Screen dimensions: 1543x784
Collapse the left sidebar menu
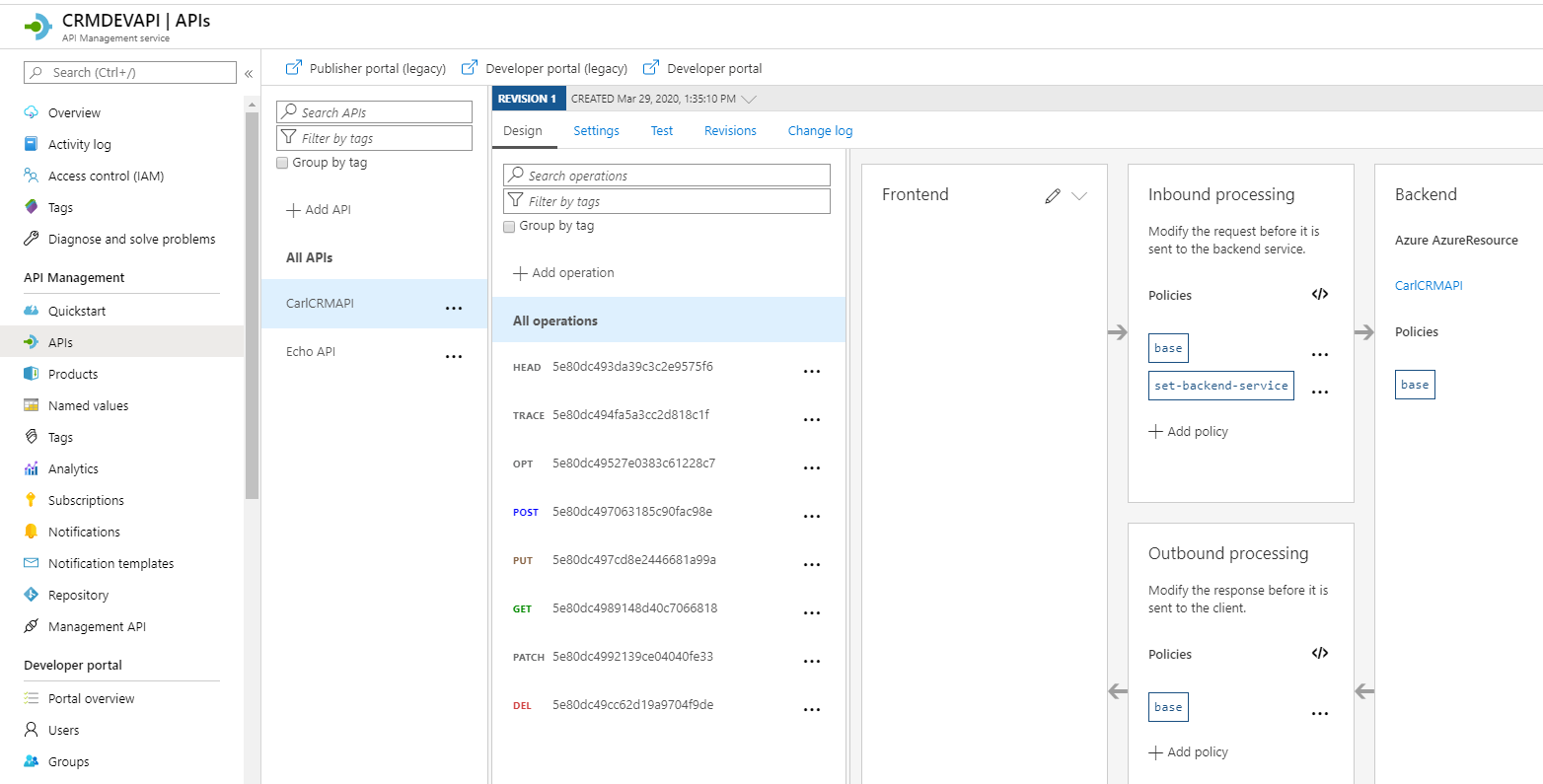point(249,73)
